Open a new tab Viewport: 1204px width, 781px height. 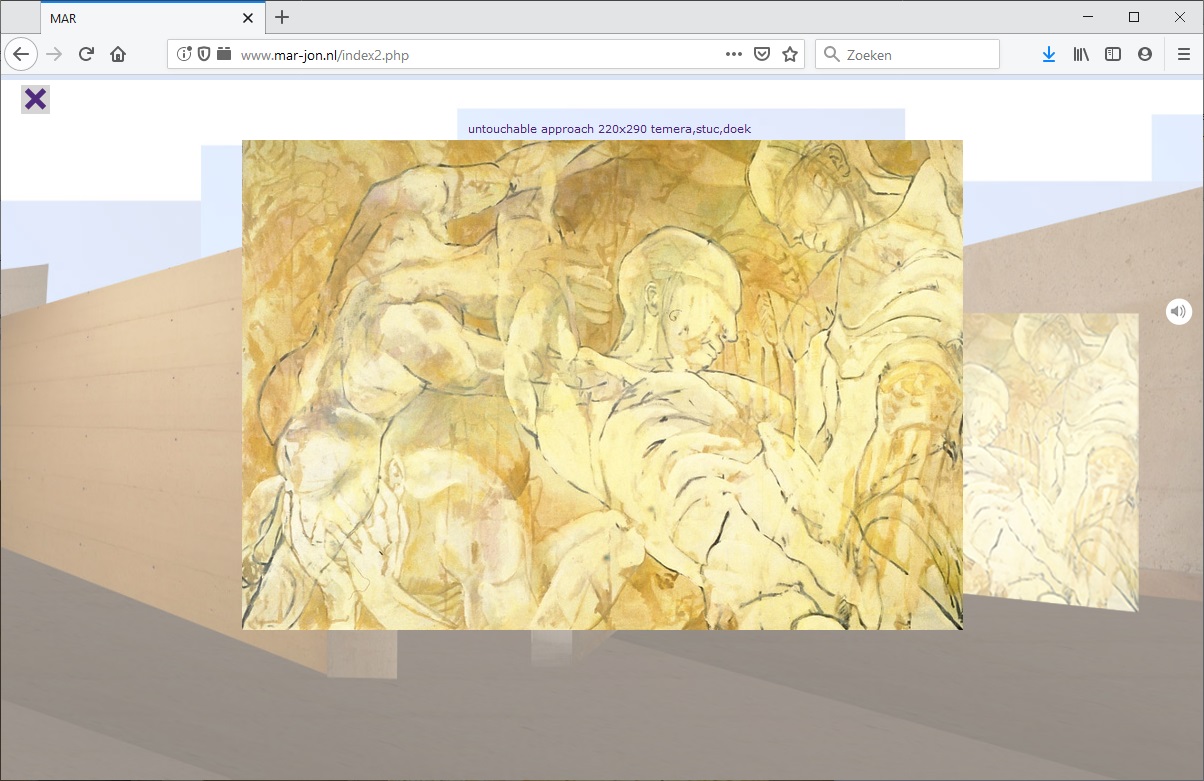tap(282, 18)
